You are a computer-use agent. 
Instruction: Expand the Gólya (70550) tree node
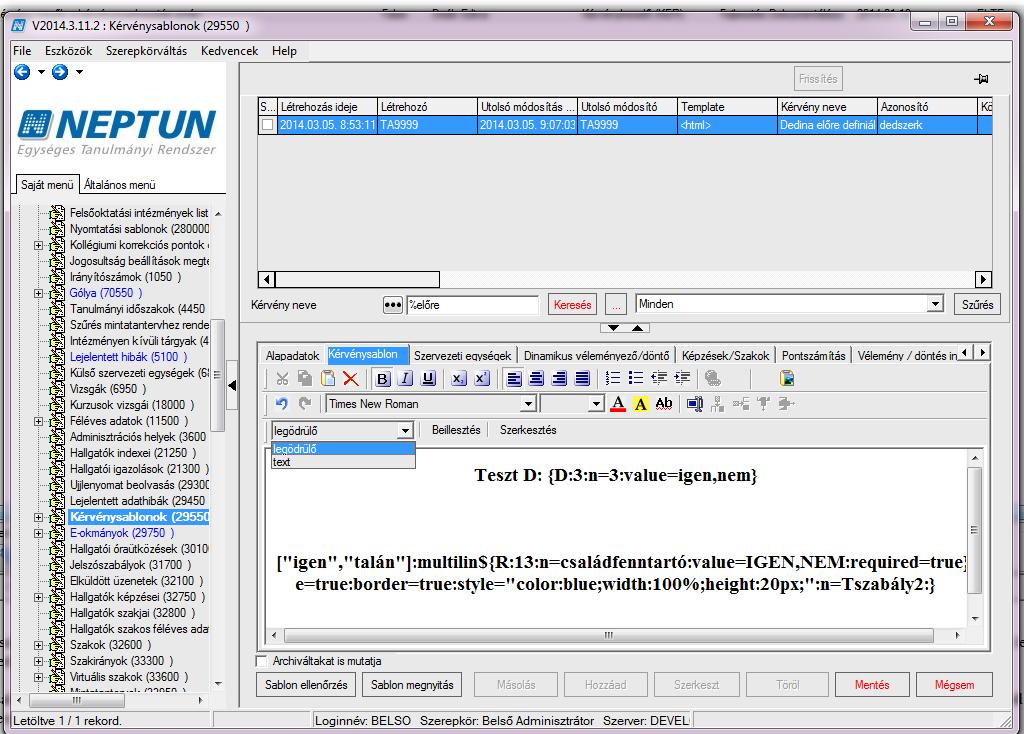(39, 293)
